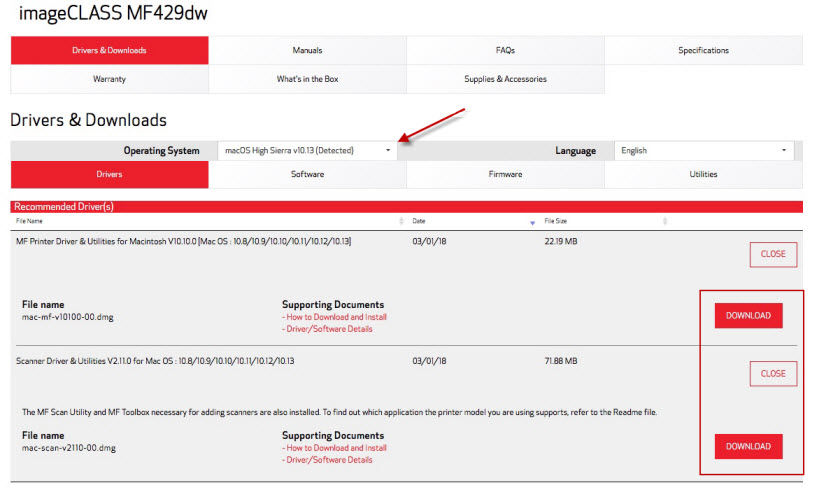Open scanner driver Driver/Software Details link

pyautogui.click(x=327, y=460)
